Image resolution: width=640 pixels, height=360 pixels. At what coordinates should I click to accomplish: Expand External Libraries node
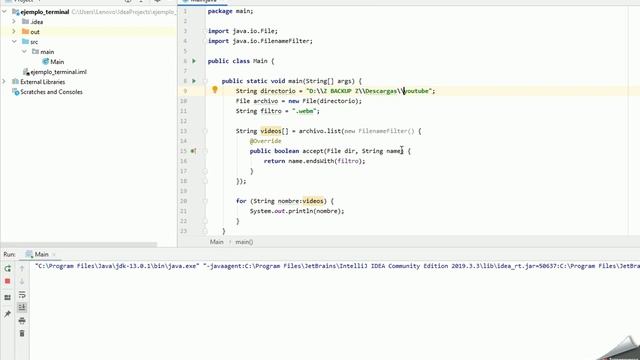[4, 82]
